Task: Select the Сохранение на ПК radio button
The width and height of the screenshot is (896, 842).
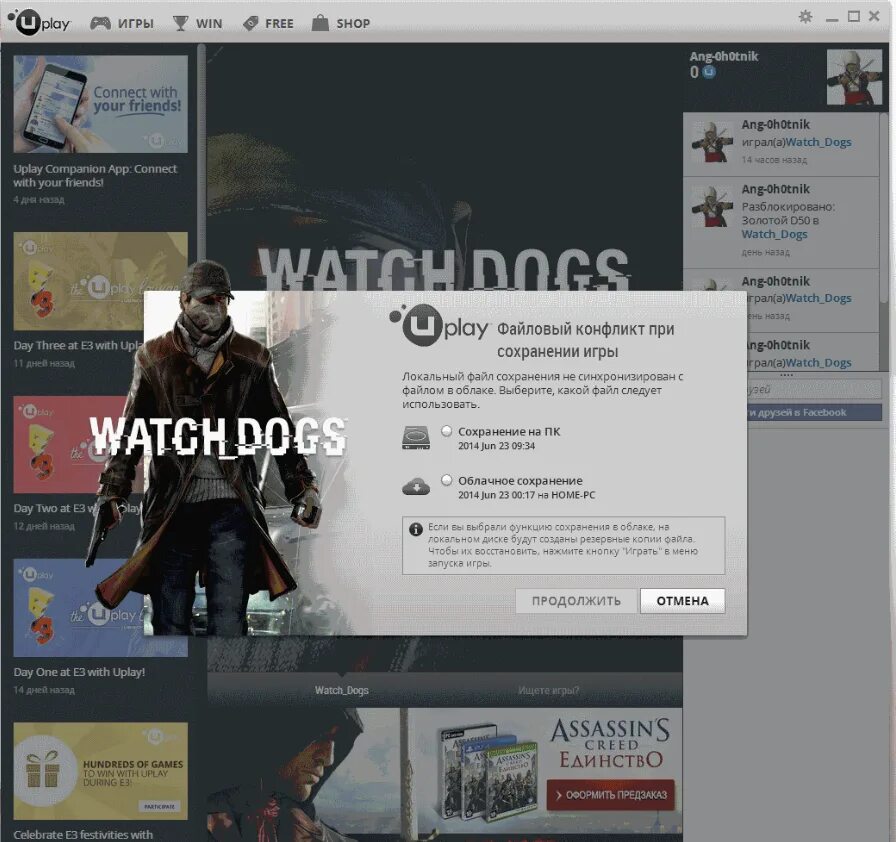Action: point(446,431)
